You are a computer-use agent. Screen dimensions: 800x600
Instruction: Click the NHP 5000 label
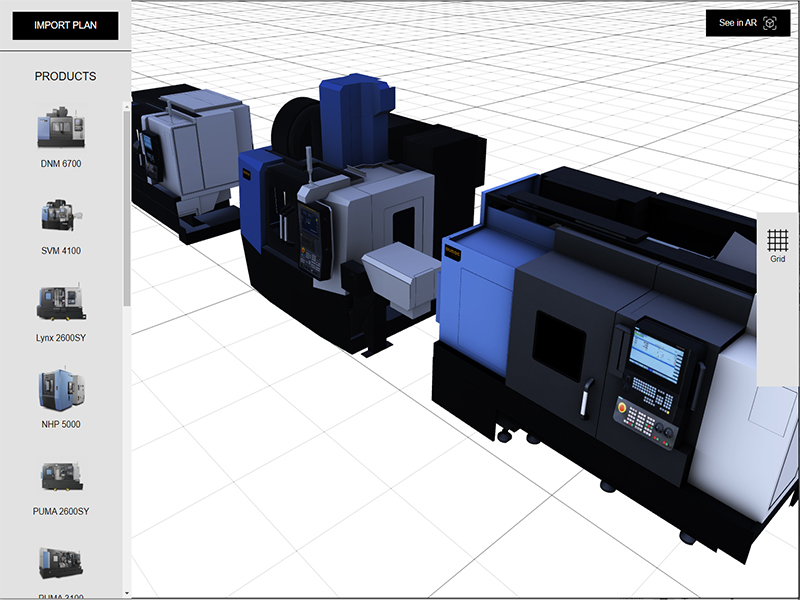click(61, 424)
